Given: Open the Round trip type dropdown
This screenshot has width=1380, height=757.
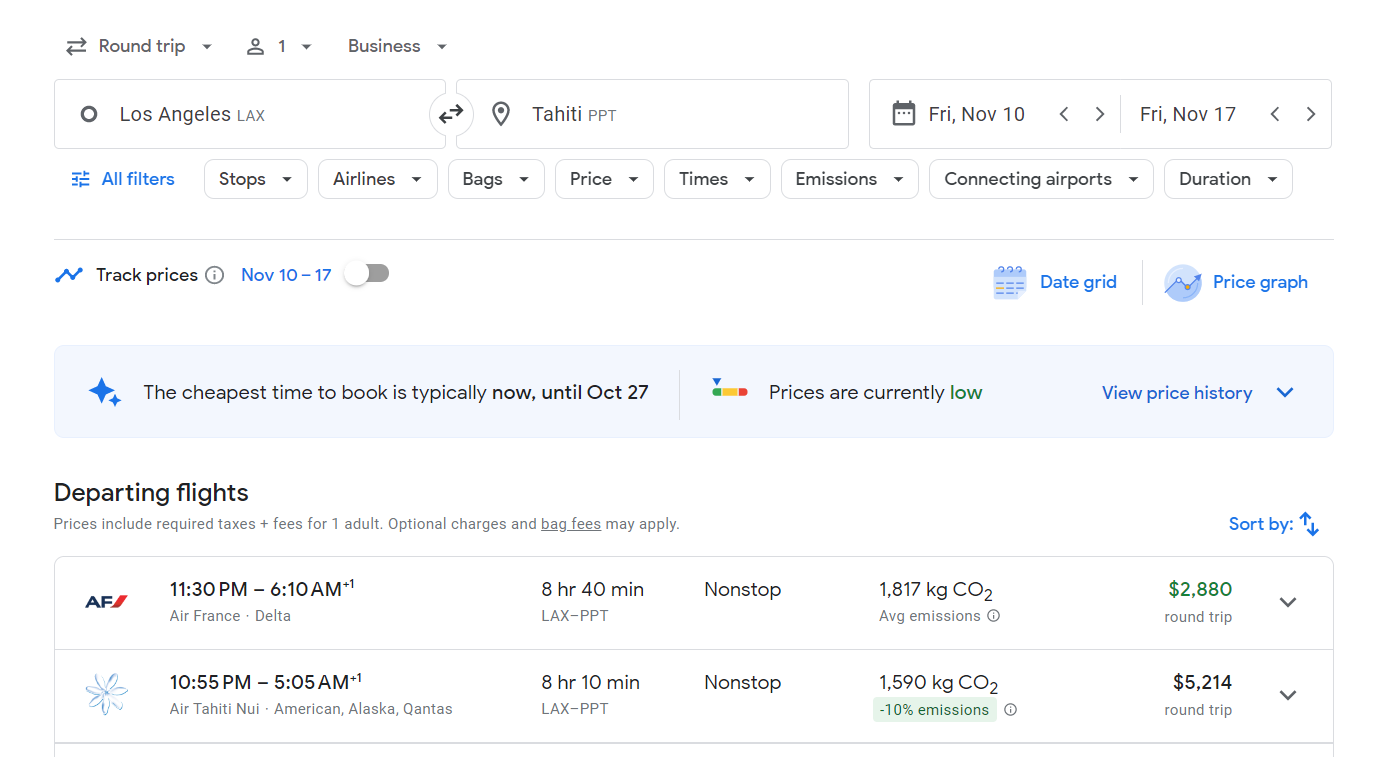Looking at the screenshot, I should click(140, 46).
